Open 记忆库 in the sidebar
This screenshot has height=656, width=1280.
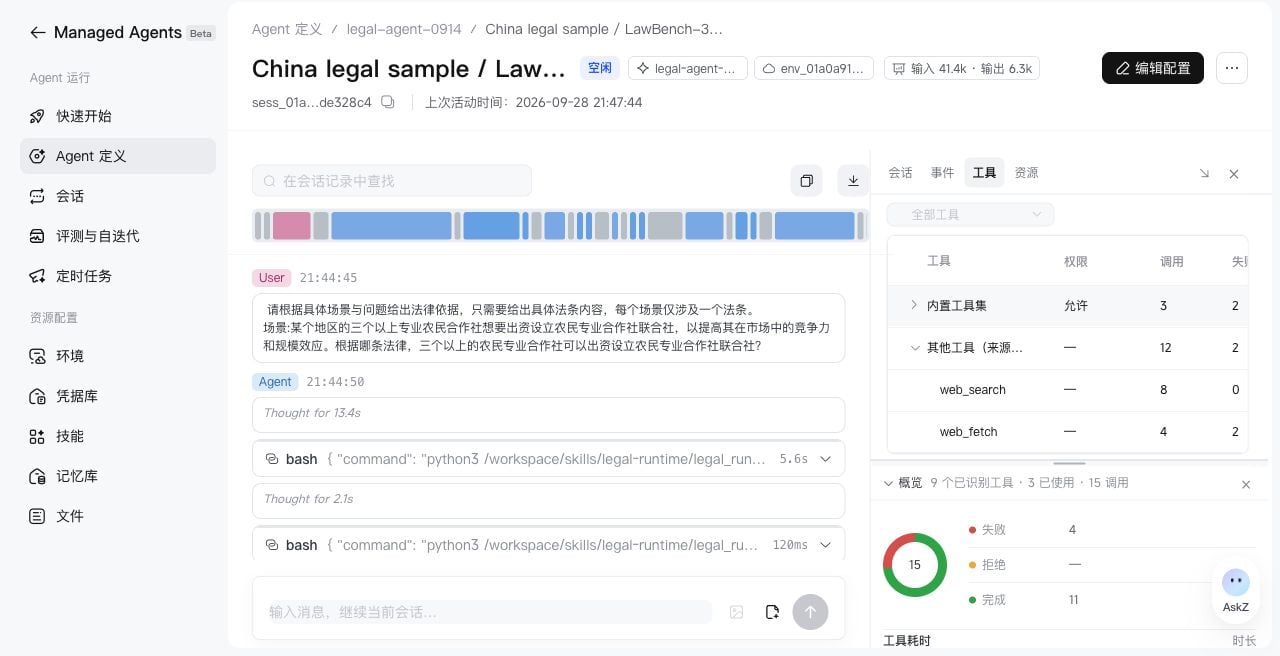pos(118,476)
